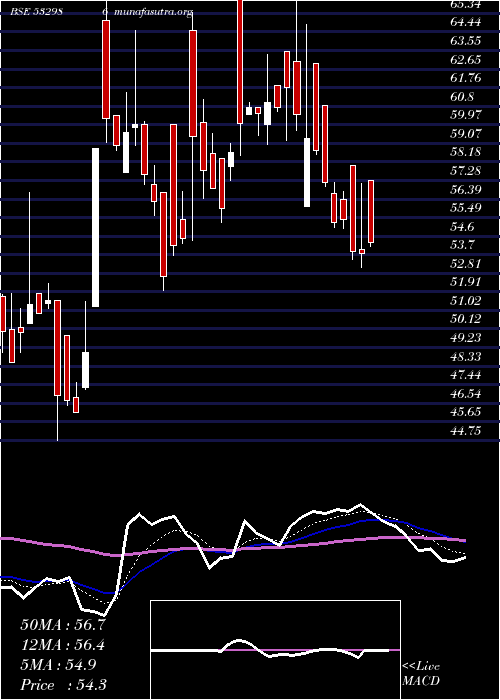Select the 54.6 price axis label
The image size is (500, 700).
pos(462,226)
